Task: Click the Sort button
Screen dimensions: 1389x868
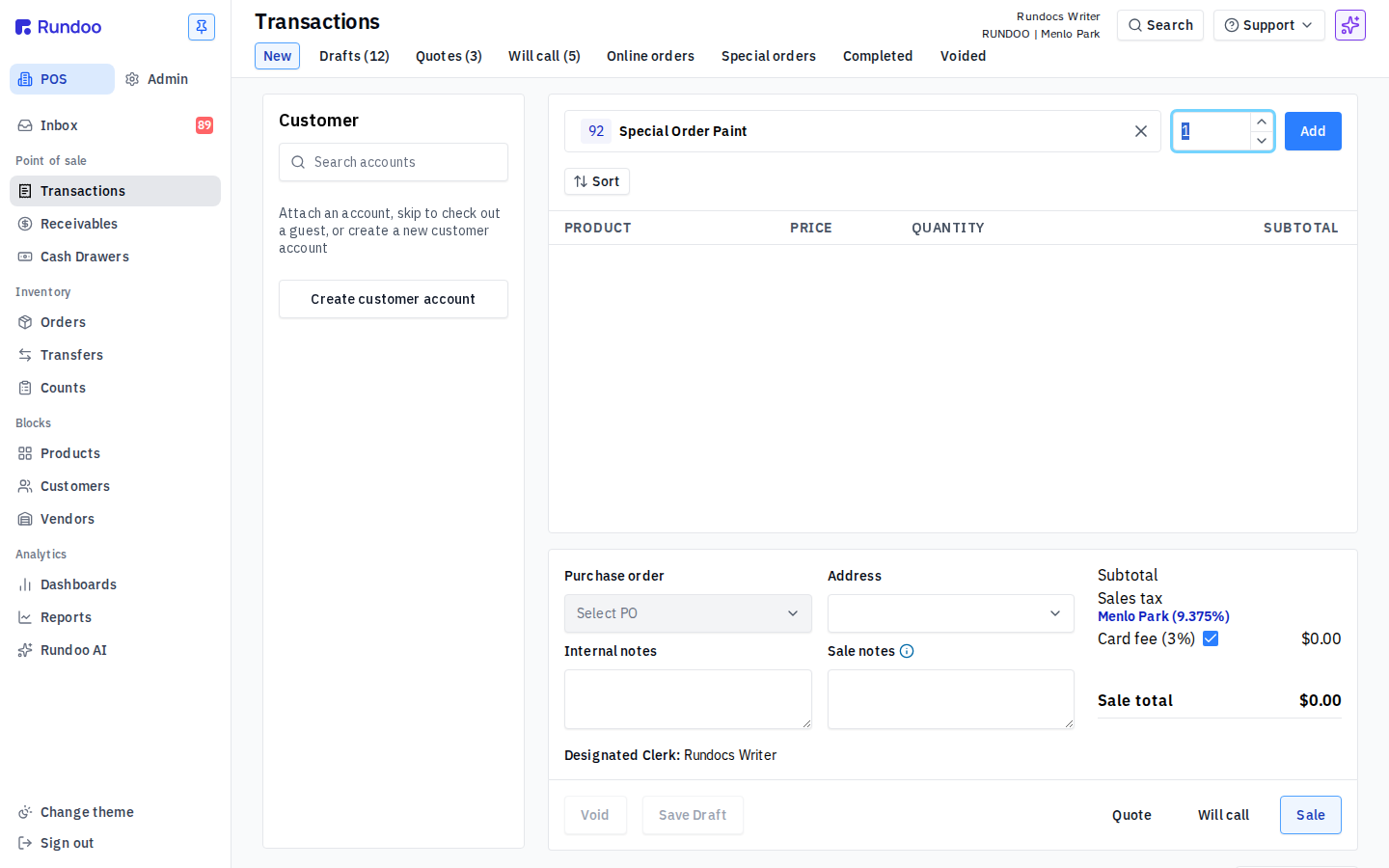Action: point(597,181)
